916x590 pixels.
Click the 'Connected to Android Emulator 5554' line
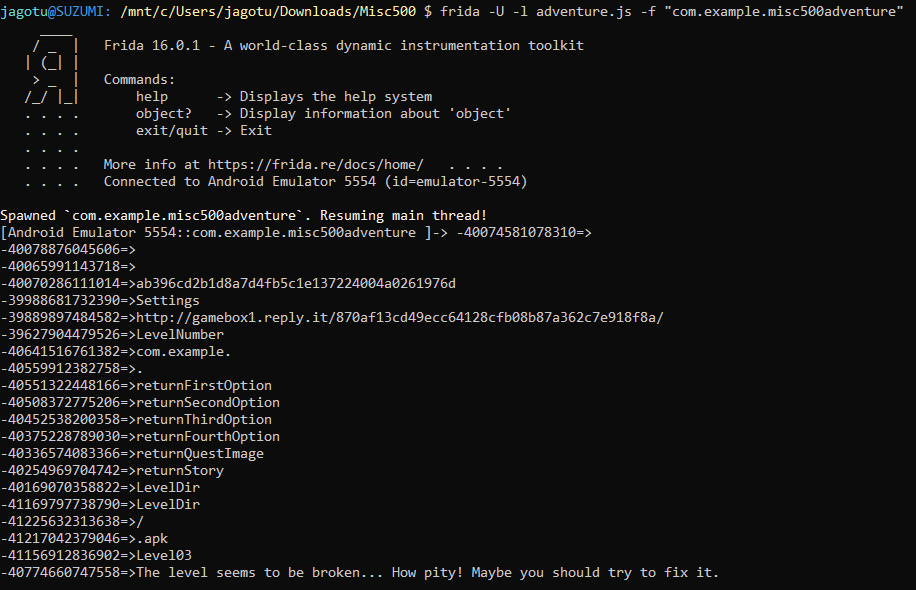coord(315,181)
